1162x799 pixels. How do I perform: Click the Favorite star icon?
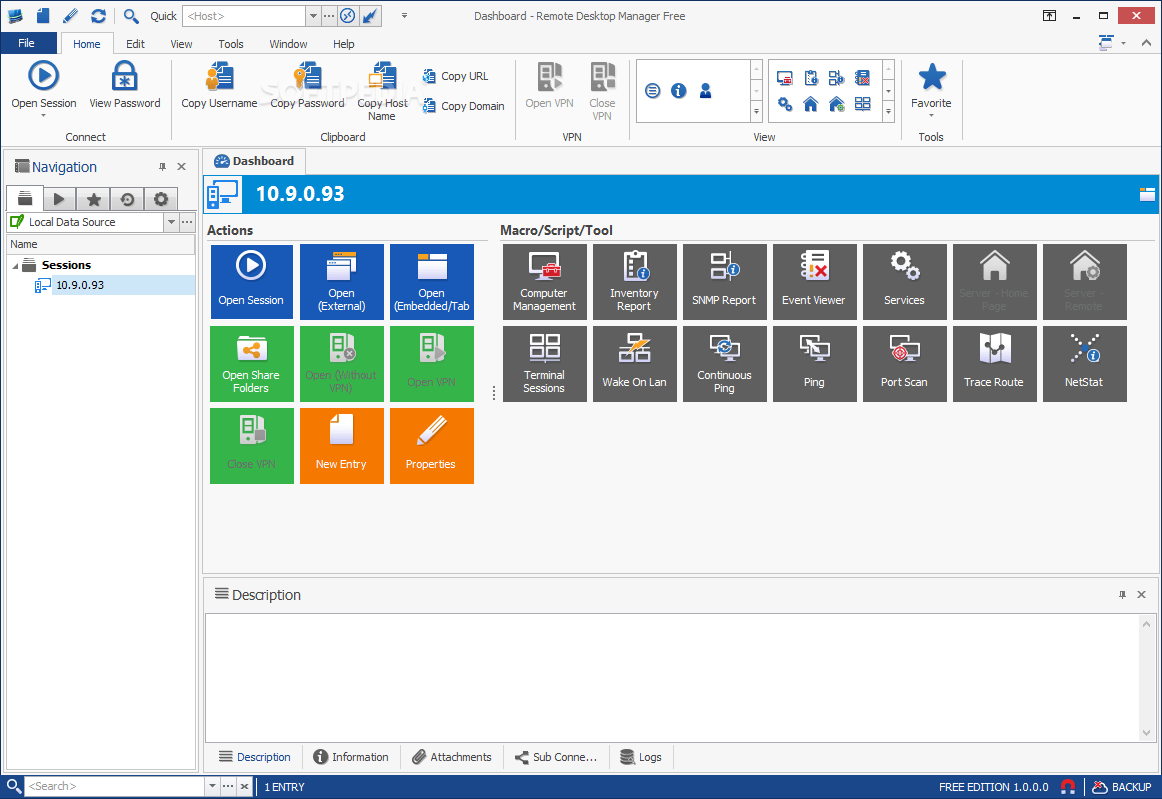pyautogui.click(x=932, y=76)
